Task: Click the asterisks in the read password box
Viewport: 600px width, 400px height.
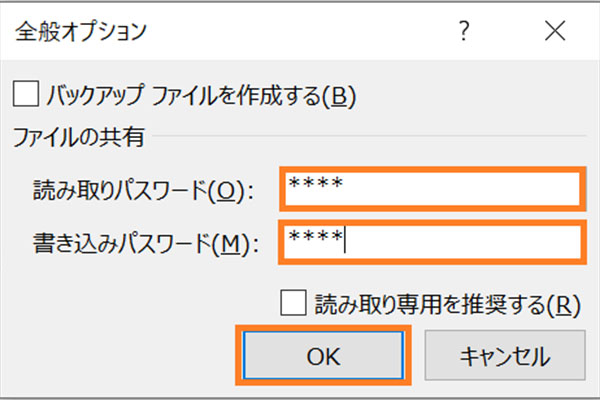Action: 315,185
